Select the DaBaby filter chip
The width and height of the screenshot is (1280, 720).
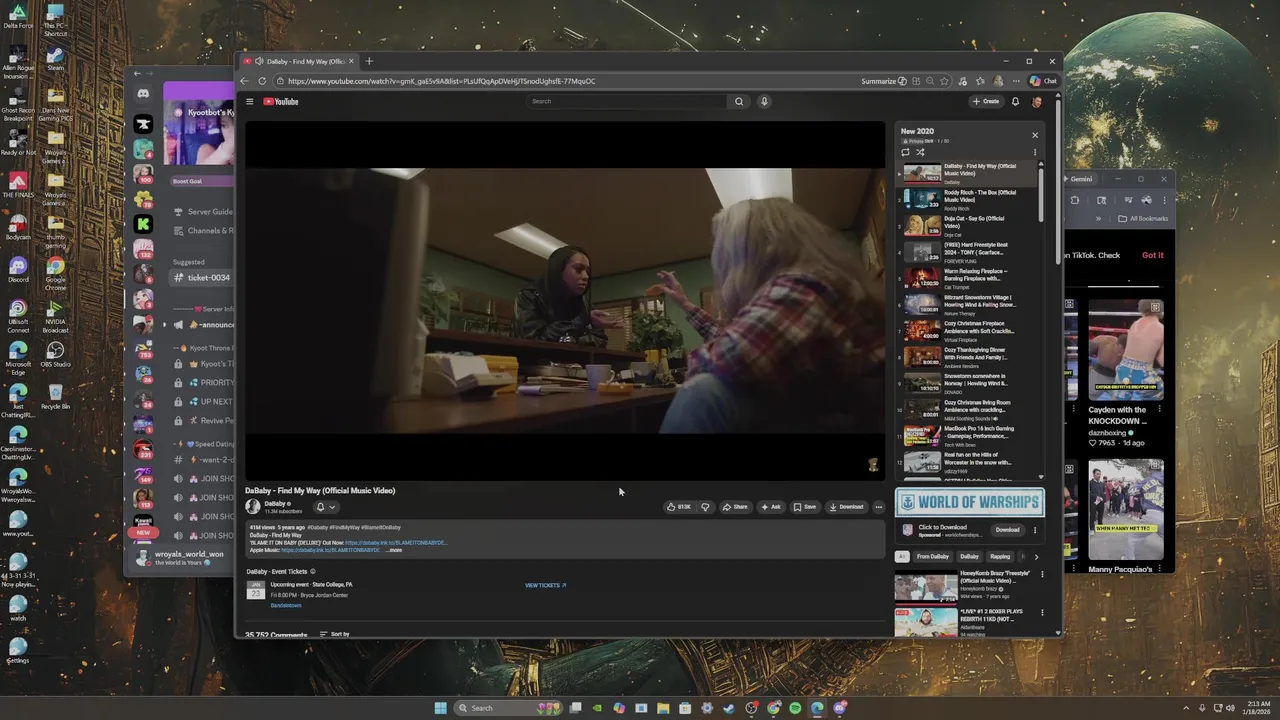[969, 557]
